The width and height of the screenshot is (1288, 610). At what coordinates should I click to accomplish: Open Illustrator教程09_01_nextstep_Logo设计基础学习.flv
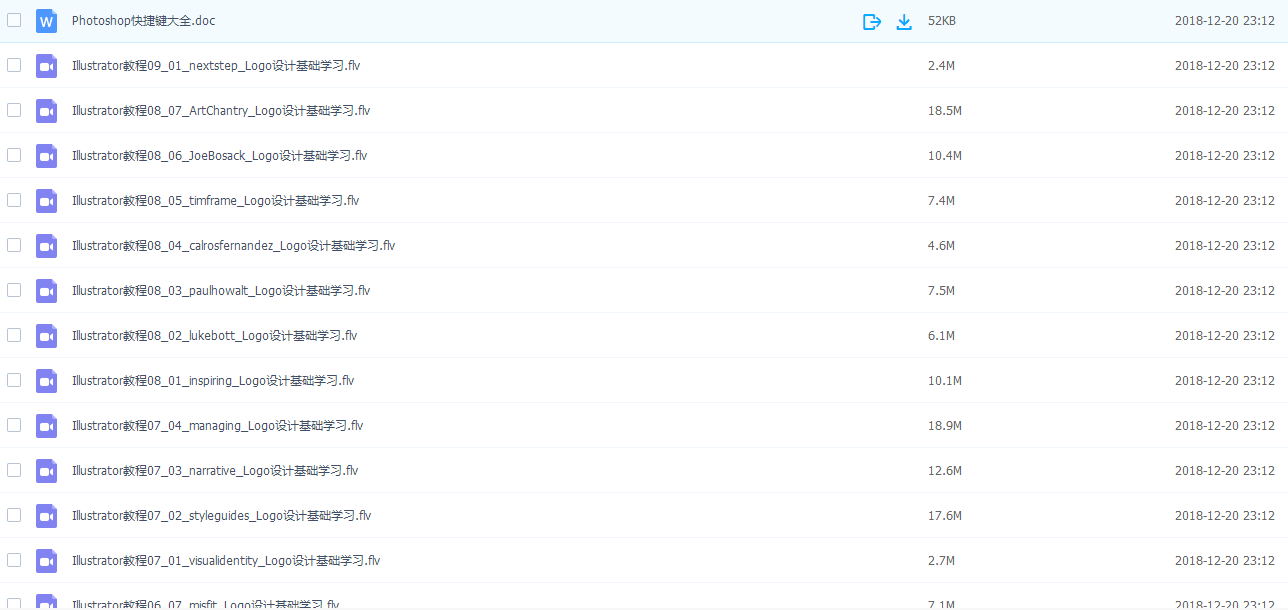click(216, 66)
